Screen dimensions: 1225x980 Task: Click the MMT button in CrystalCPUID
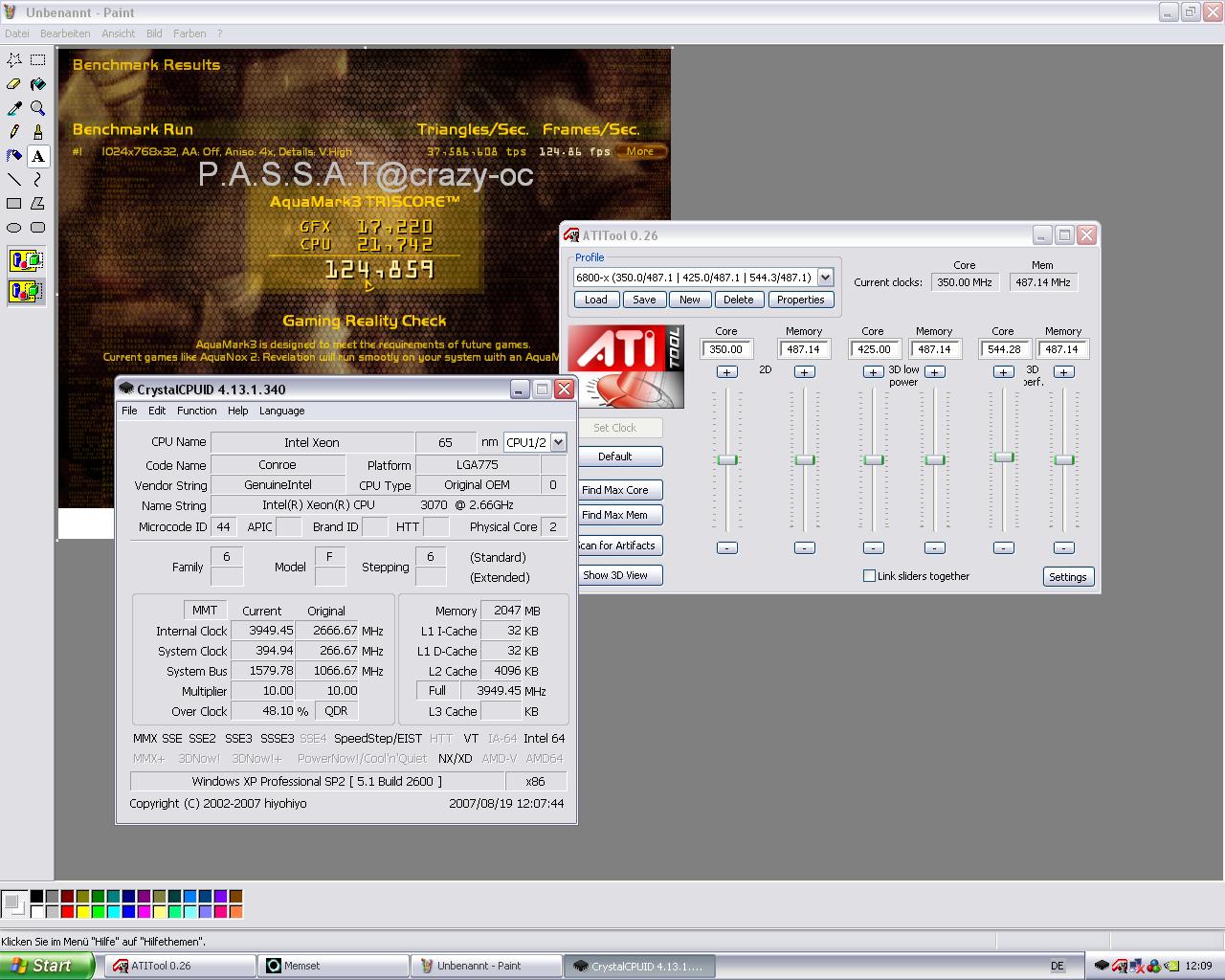tap(205, 611)
